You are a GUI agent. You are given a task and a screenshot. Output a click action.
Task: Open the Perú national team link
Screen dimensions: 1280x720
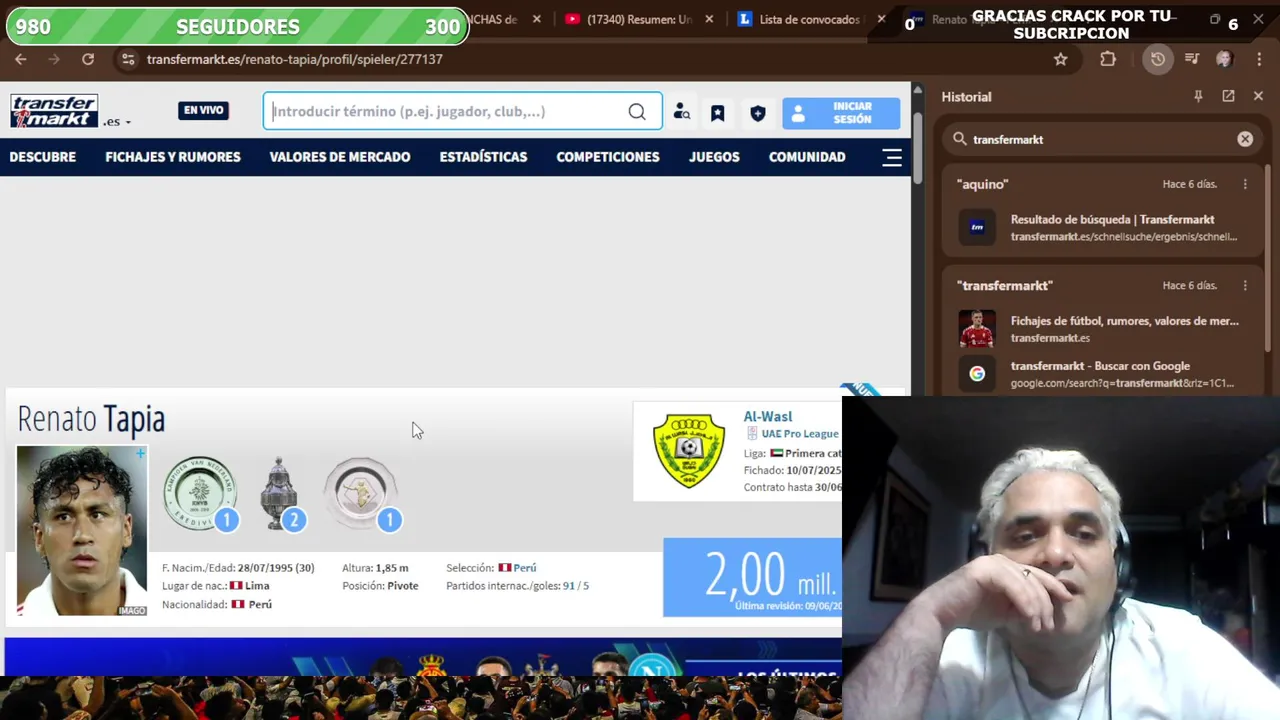[x=525, y=567]
